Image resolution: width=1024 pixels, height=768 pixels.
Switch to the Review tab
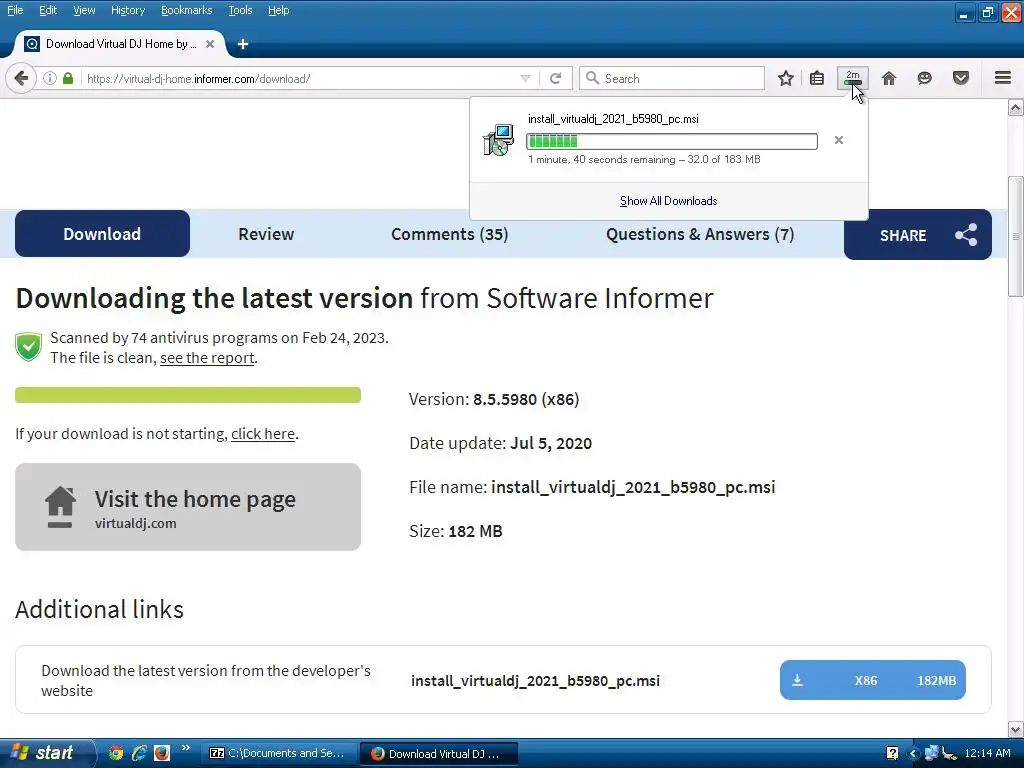click(x=266, y=234)
